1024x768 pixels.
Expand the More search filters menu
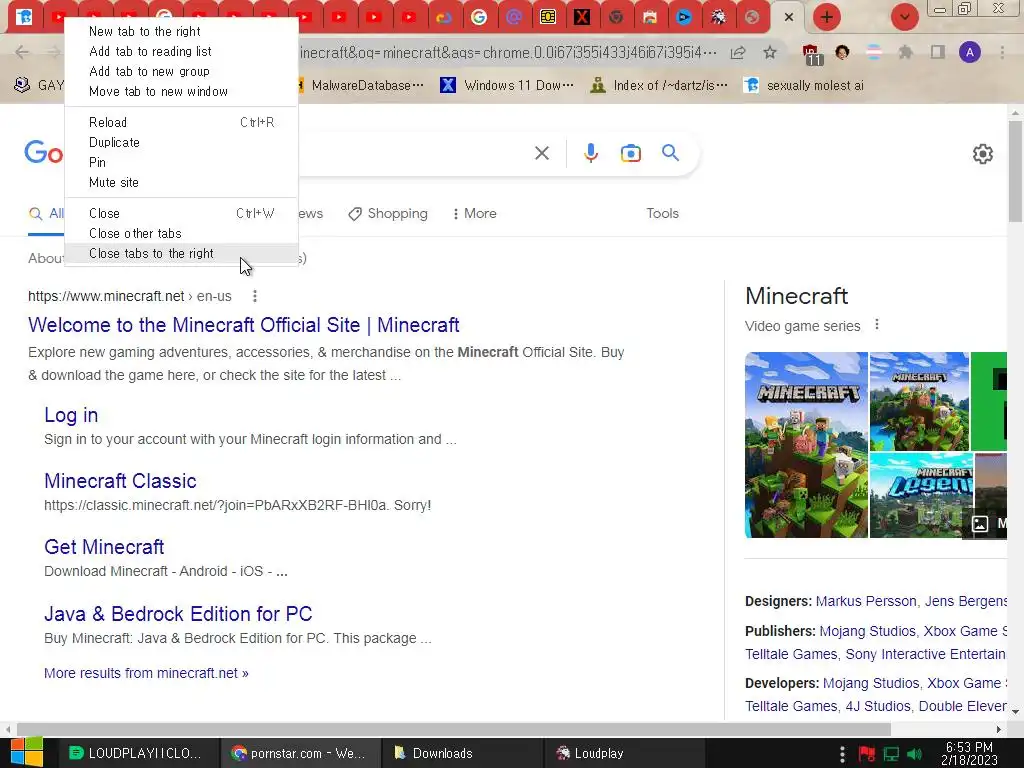pyautogui.click(x=474, y=214)
